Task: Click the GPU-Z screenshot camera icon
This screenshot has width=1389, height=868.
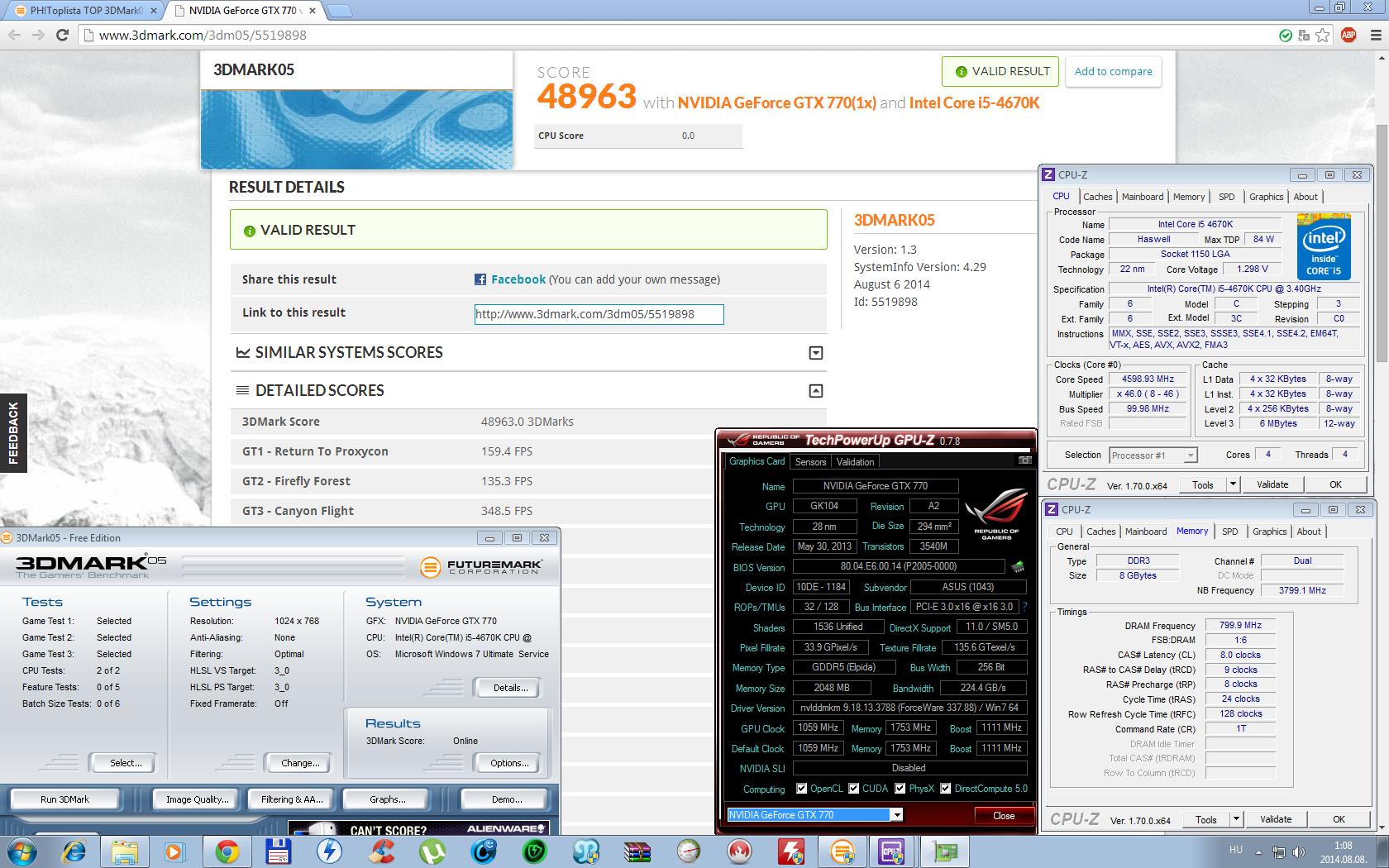Action: (1025, 460)
